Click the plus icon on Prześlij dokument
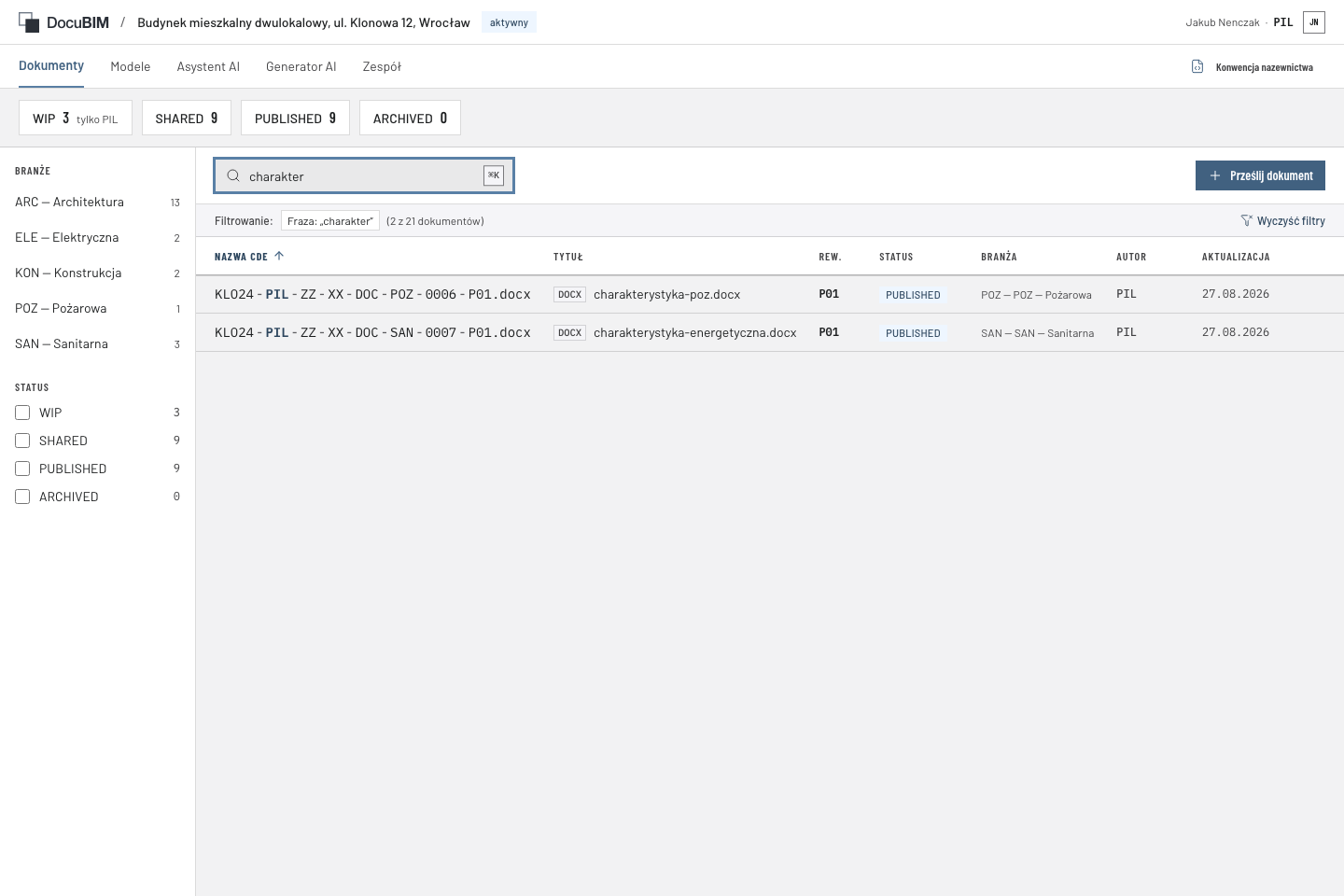The image size is (1344, 896). point(1215,175)
